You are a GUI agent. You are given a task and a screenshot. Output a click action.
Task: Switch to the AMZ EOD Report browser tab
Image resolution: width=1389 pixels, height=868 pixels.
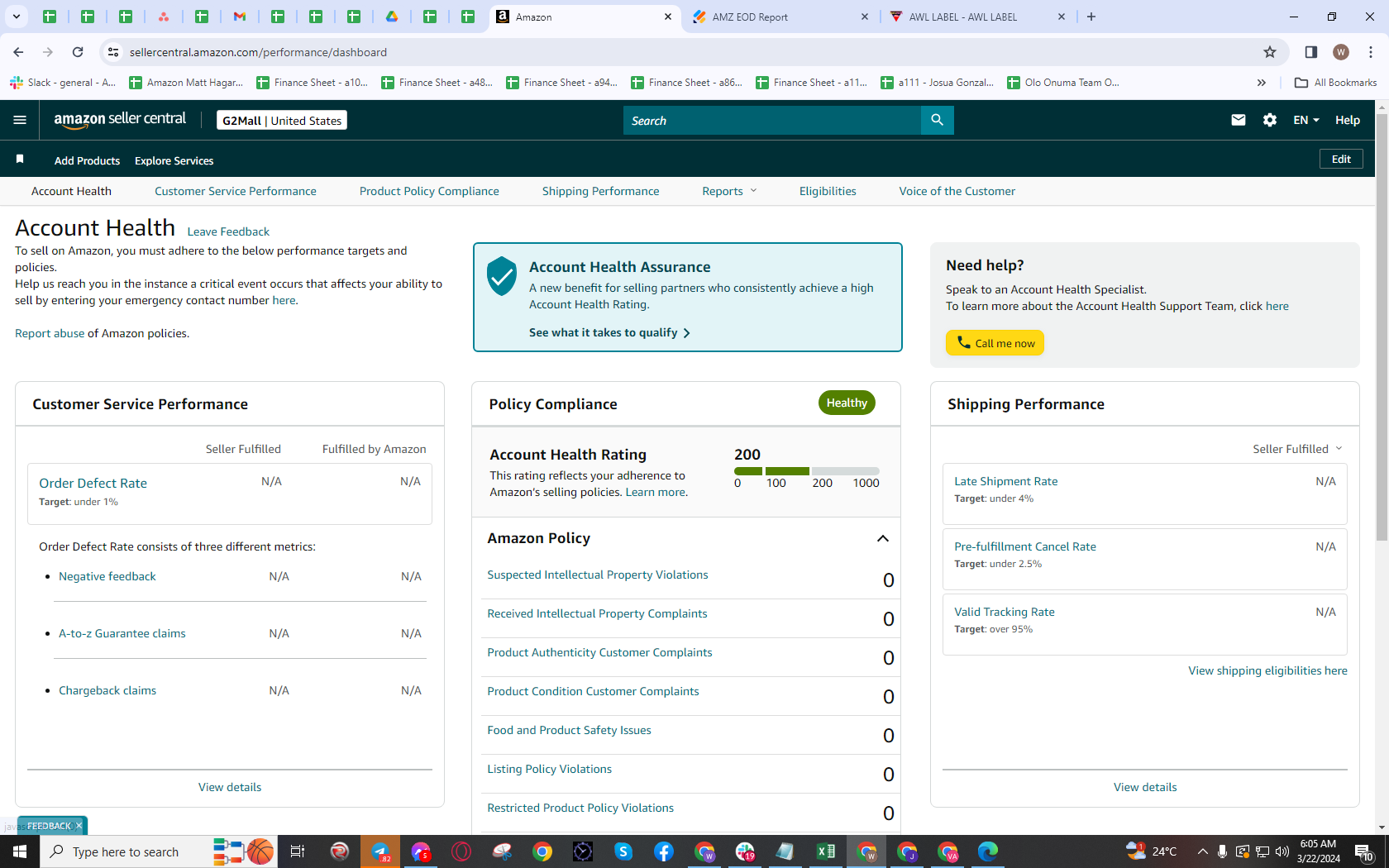click(x=780, y=17)
